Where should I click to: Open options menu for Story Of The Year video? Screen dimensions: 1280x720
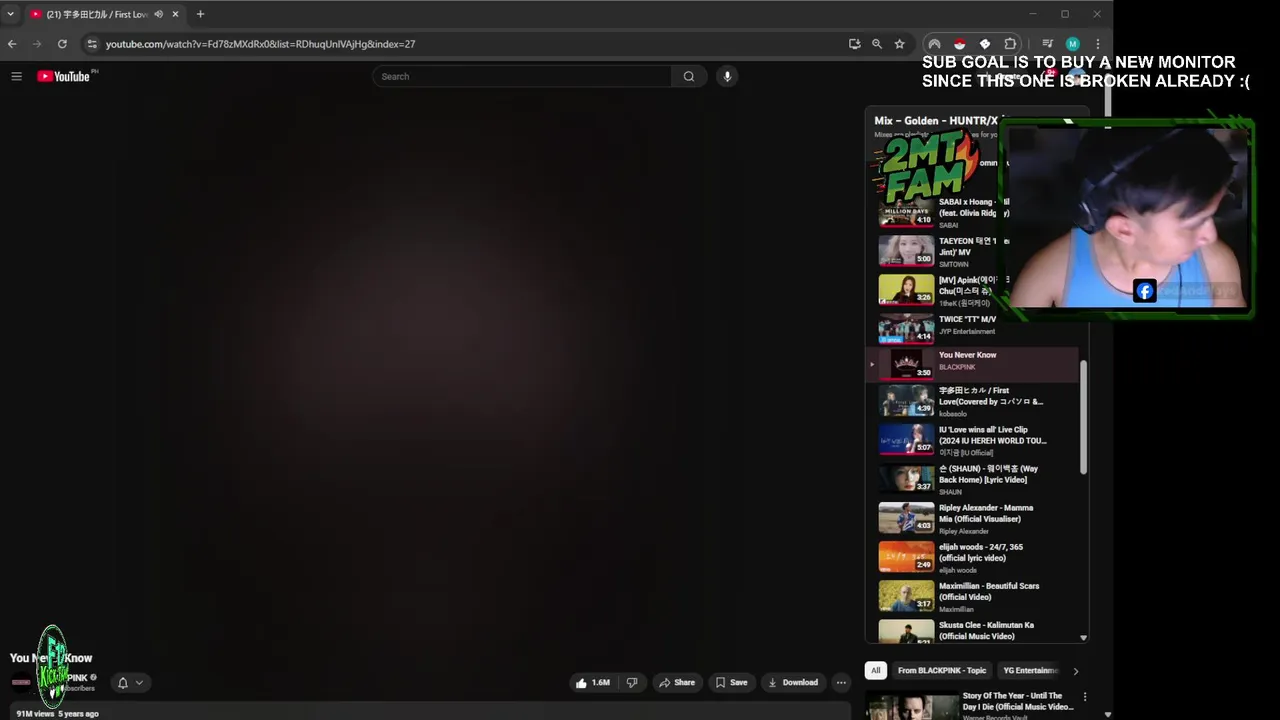[x=1085, y=697]
